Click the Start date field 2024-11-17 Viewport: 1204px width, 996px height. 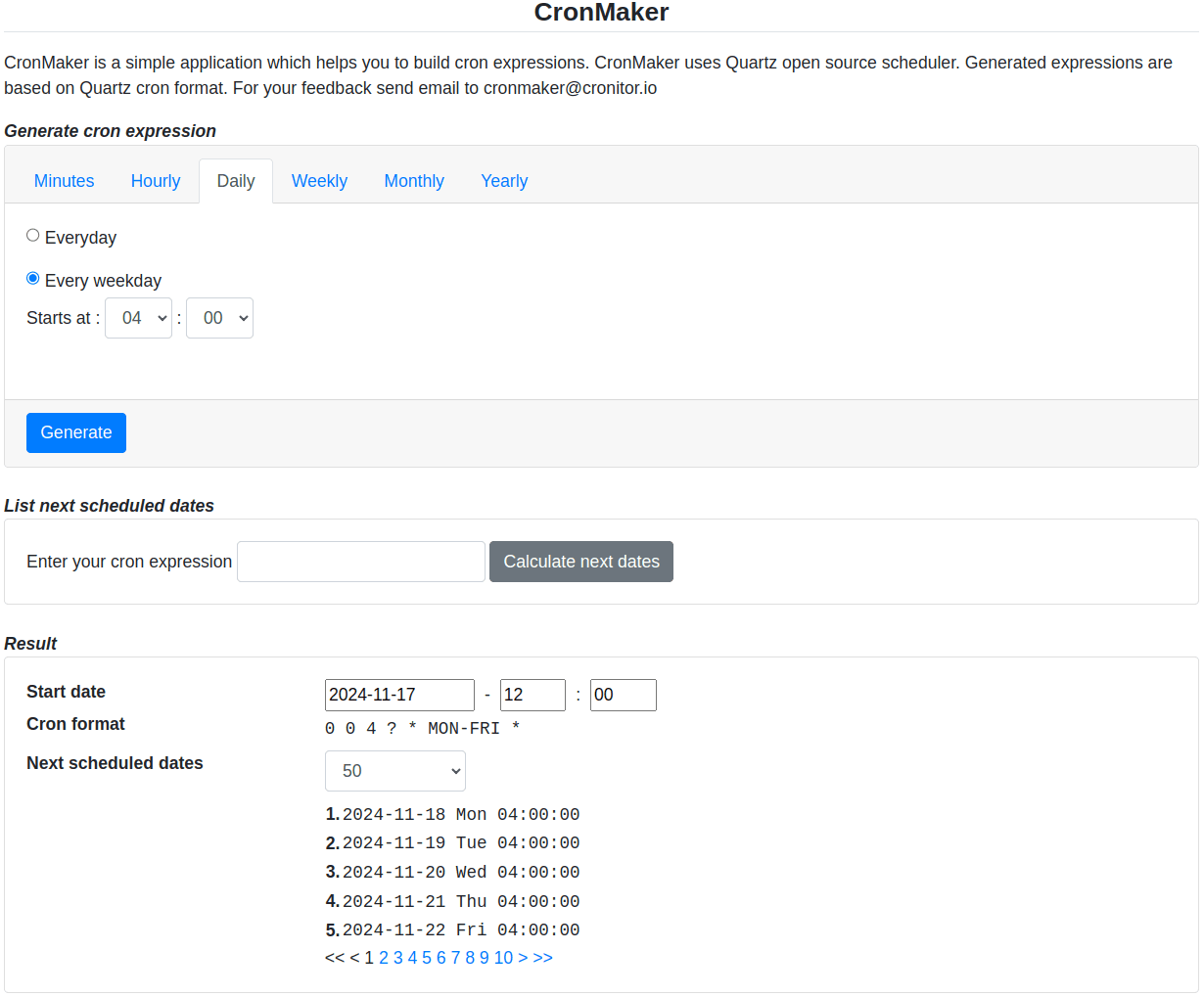point(399,695)
